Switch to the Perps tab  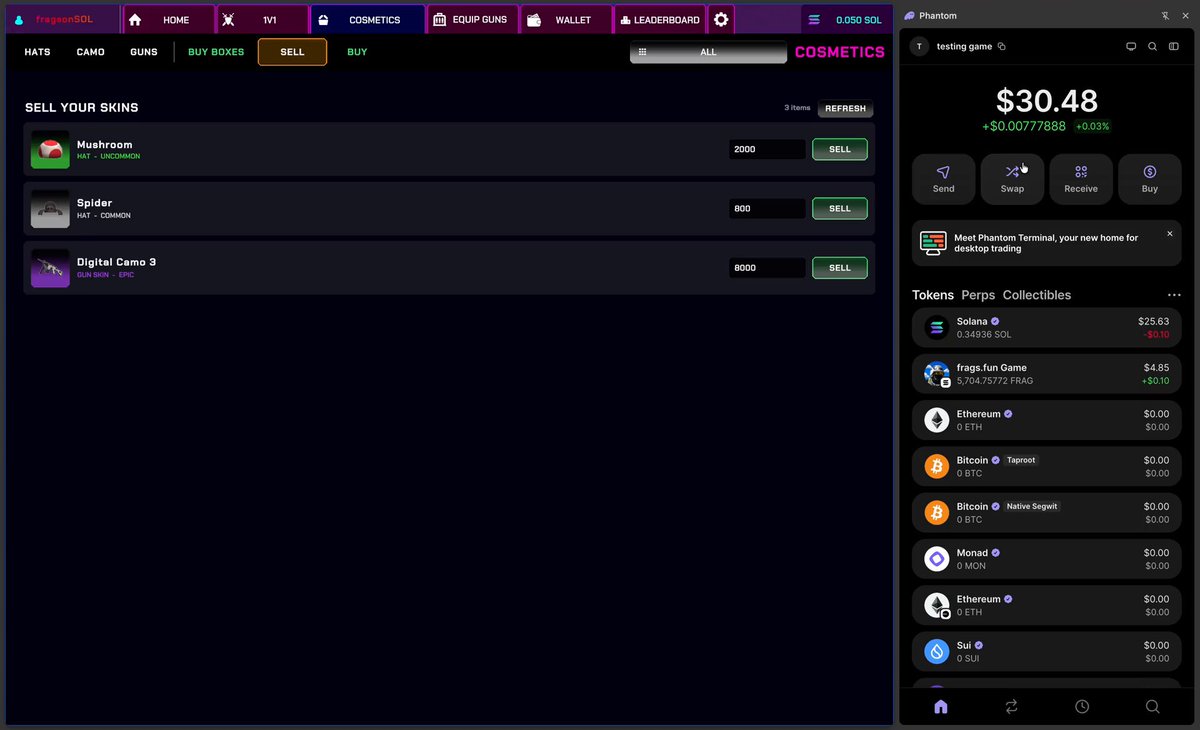tap(978, 295)
